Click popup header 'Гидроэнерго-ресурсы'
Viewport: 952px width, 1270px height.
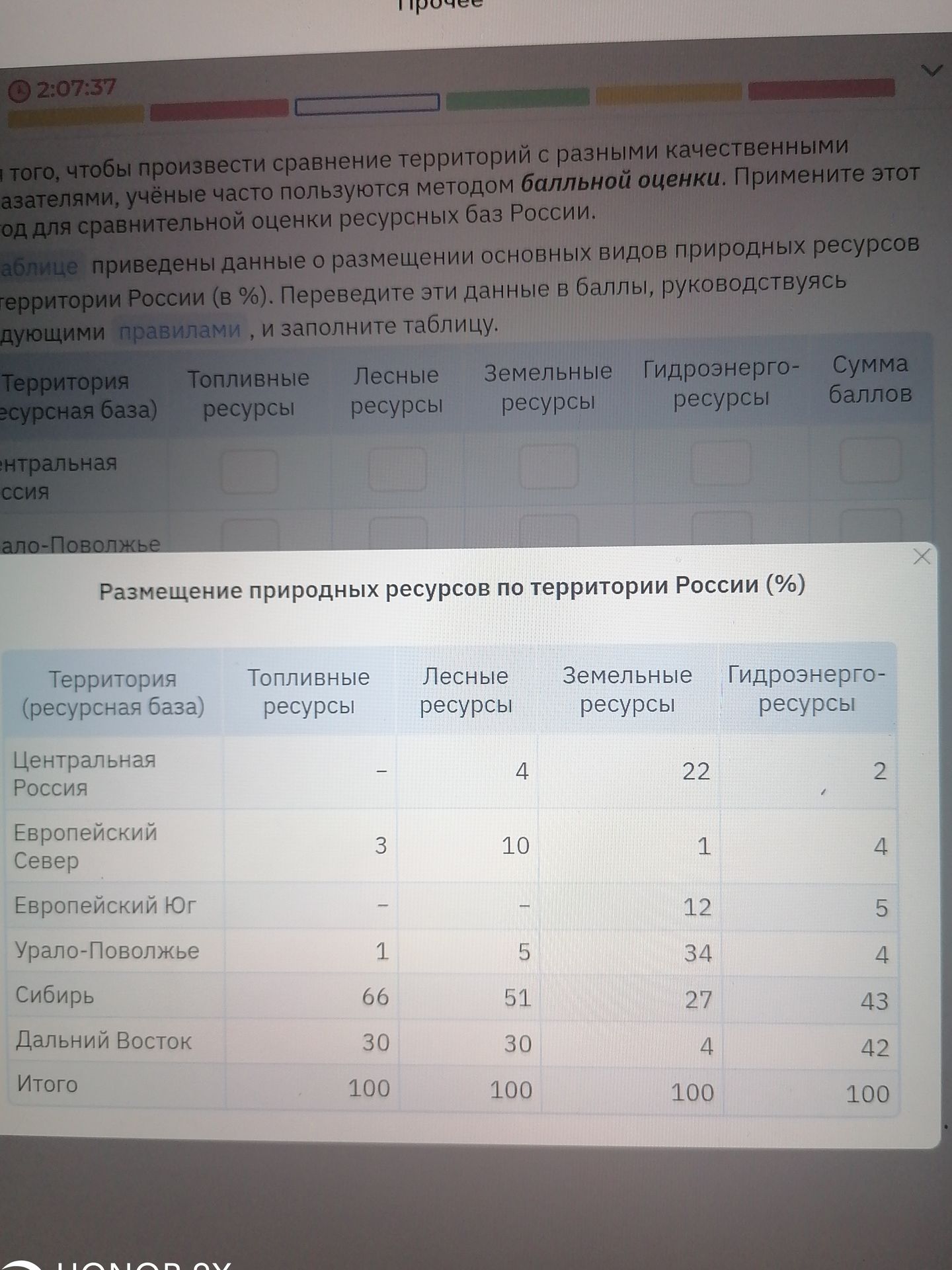point(807,689)
